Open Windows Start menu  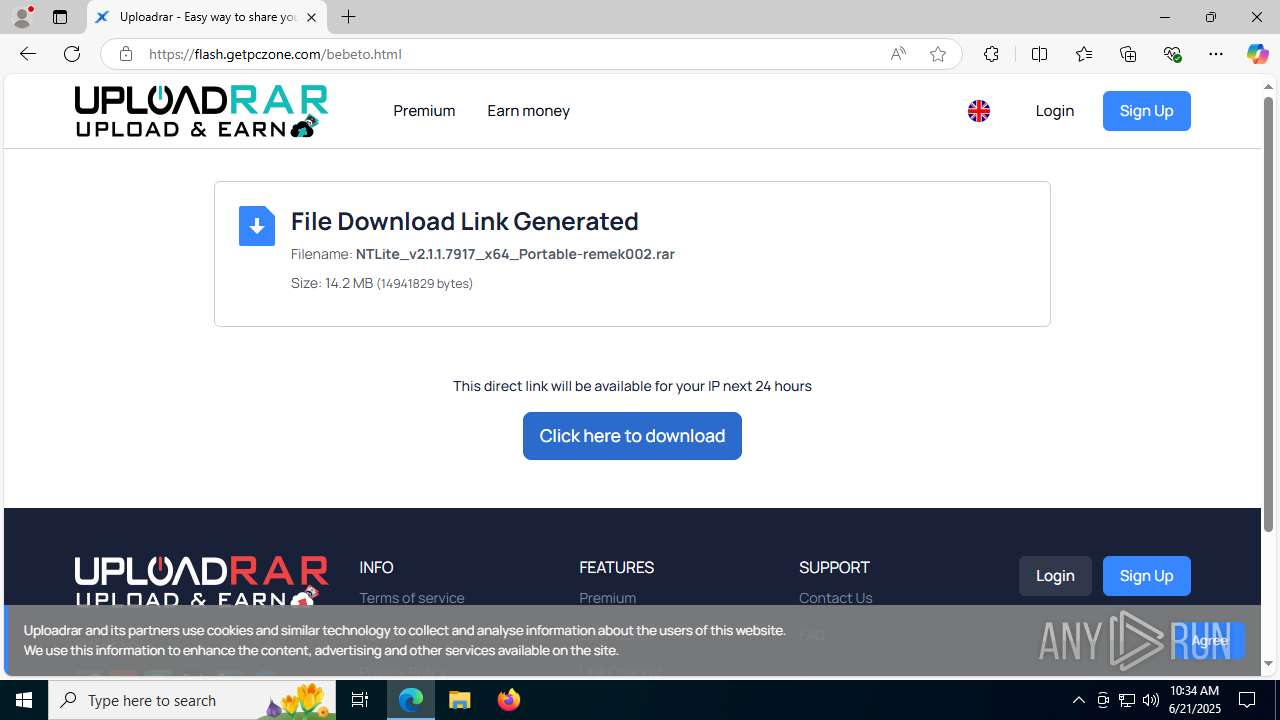point(24,700)
